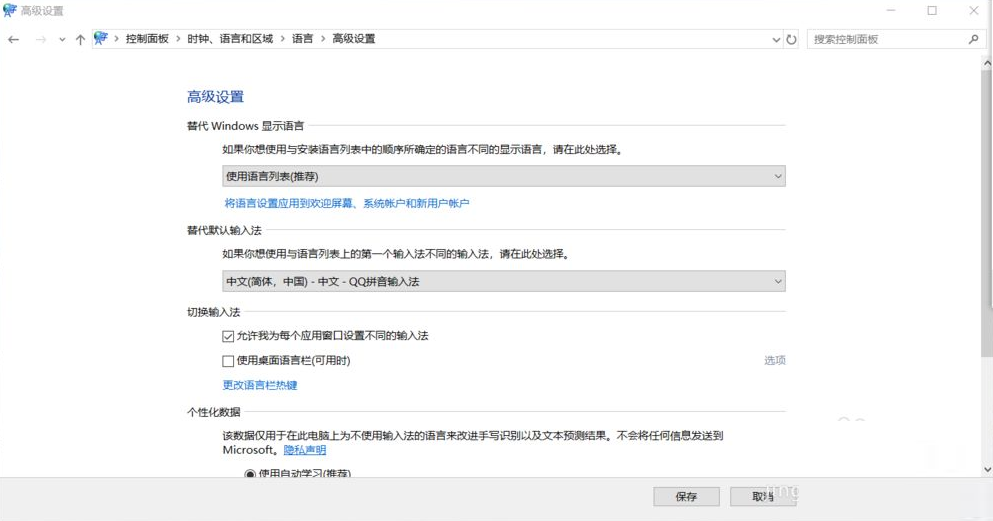Open the 更改语言栏热键 link

click(x=260, y=385)
